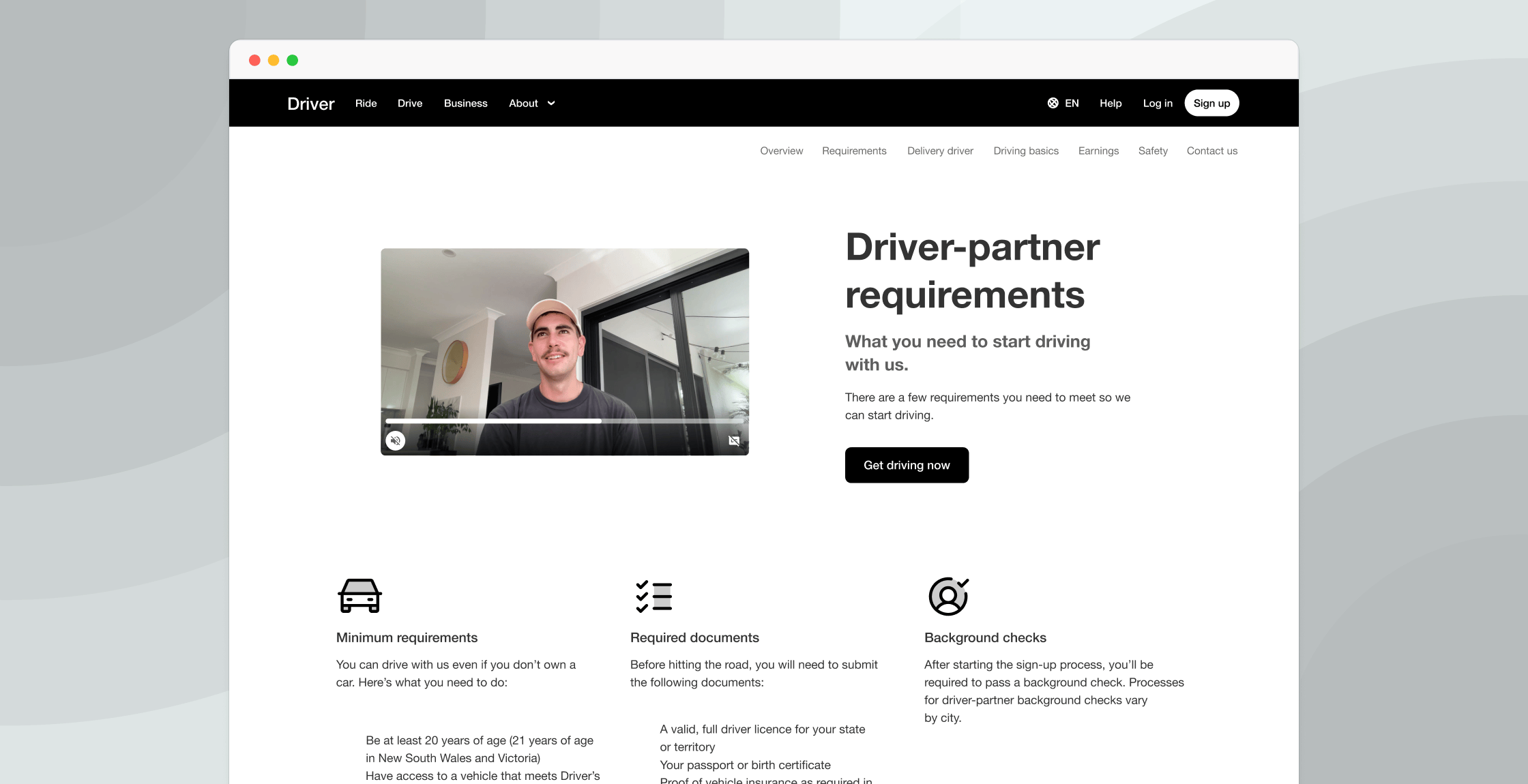Click the Background checks heading
Viewport: 1528px width, 784px height.
[985, 637]
